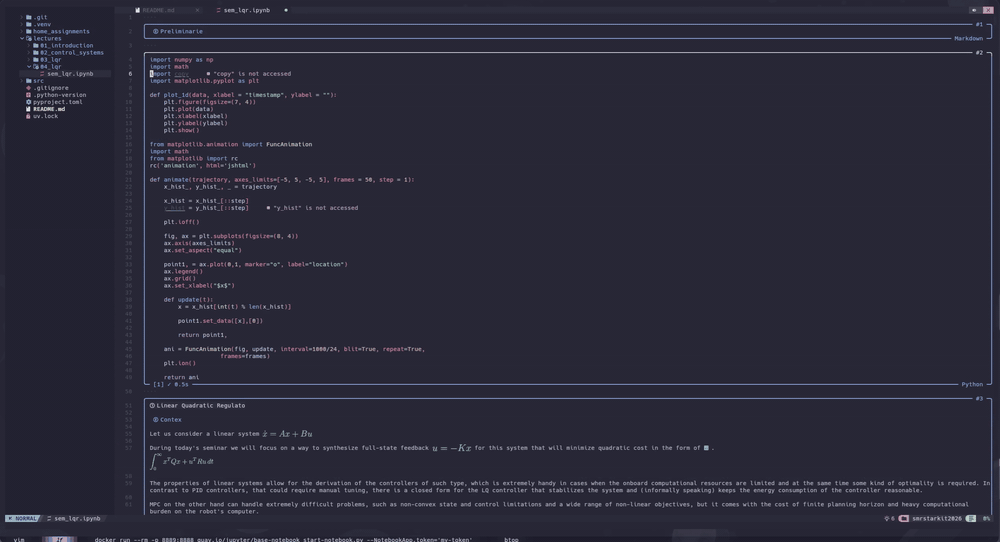Viewport: 1000px width, 542px height.
Task: Open .gitignore from file tree
Action: (51, 88)
